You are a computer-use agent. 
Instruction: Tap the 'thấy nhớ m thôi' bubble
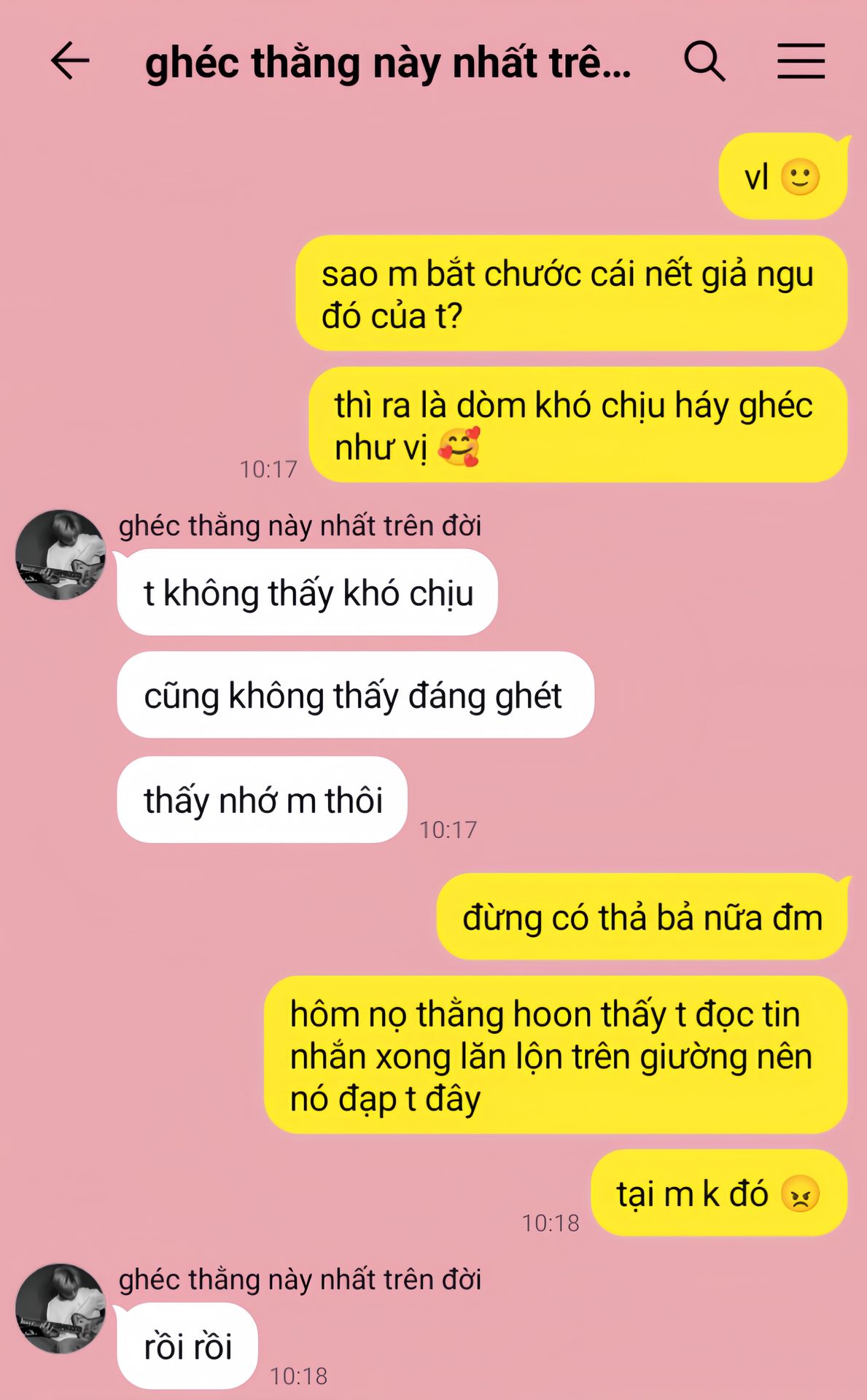click(x=262, y=800)
